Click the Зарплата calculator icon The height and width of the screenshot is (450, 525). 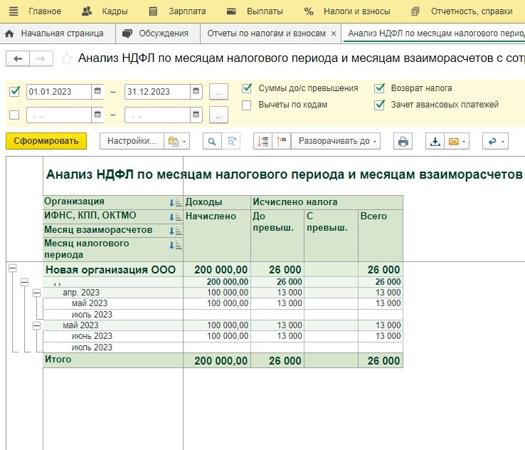(153, 12)
